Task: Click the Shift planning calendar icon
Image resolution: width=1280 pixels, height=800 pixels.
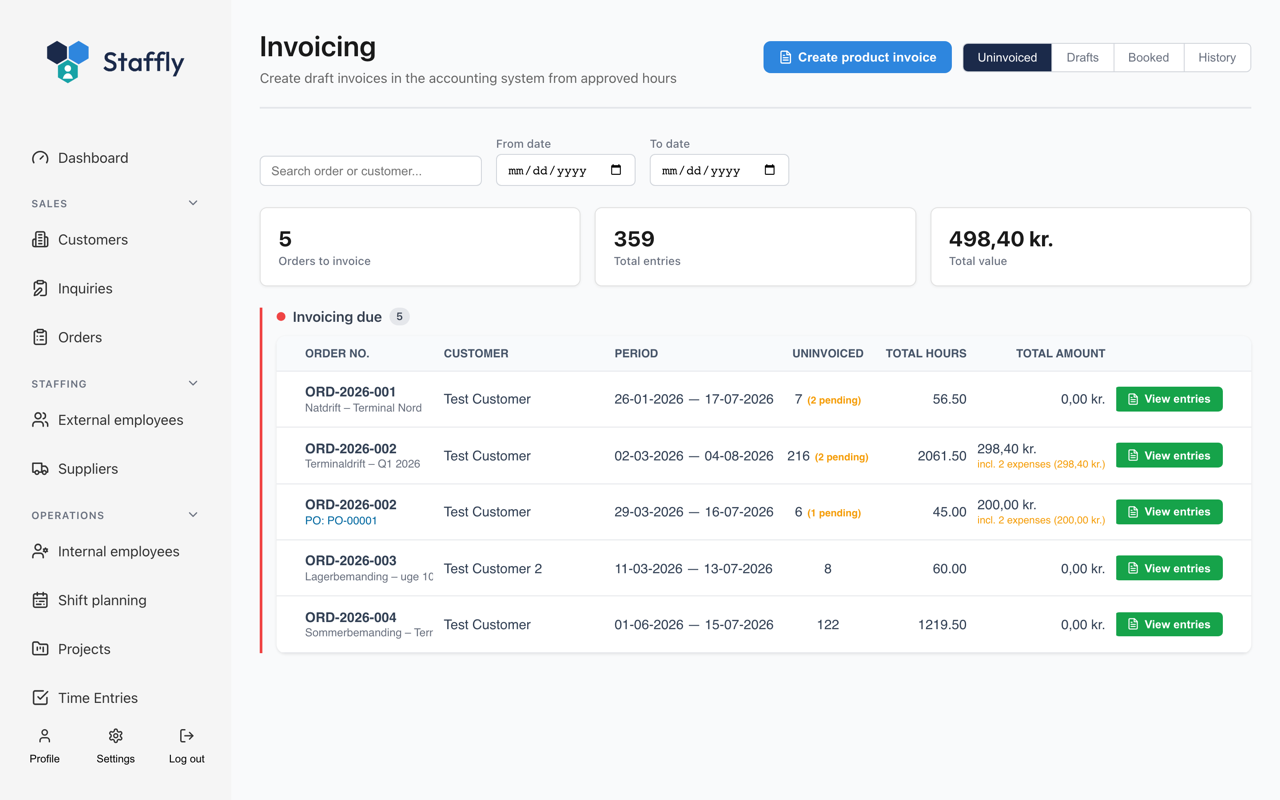Action: coord(40,601)
